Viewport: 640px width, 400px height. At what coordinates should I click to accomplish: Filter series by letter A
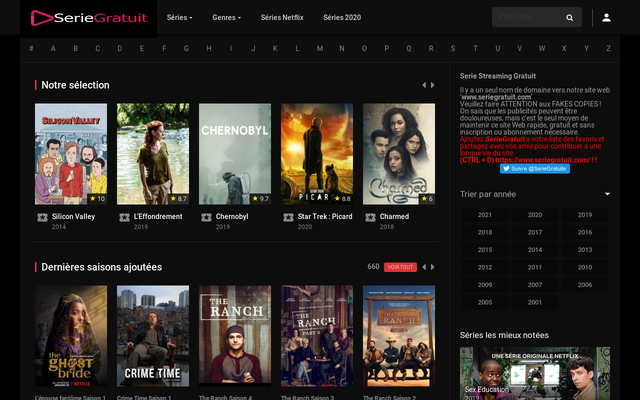point(53,49)
